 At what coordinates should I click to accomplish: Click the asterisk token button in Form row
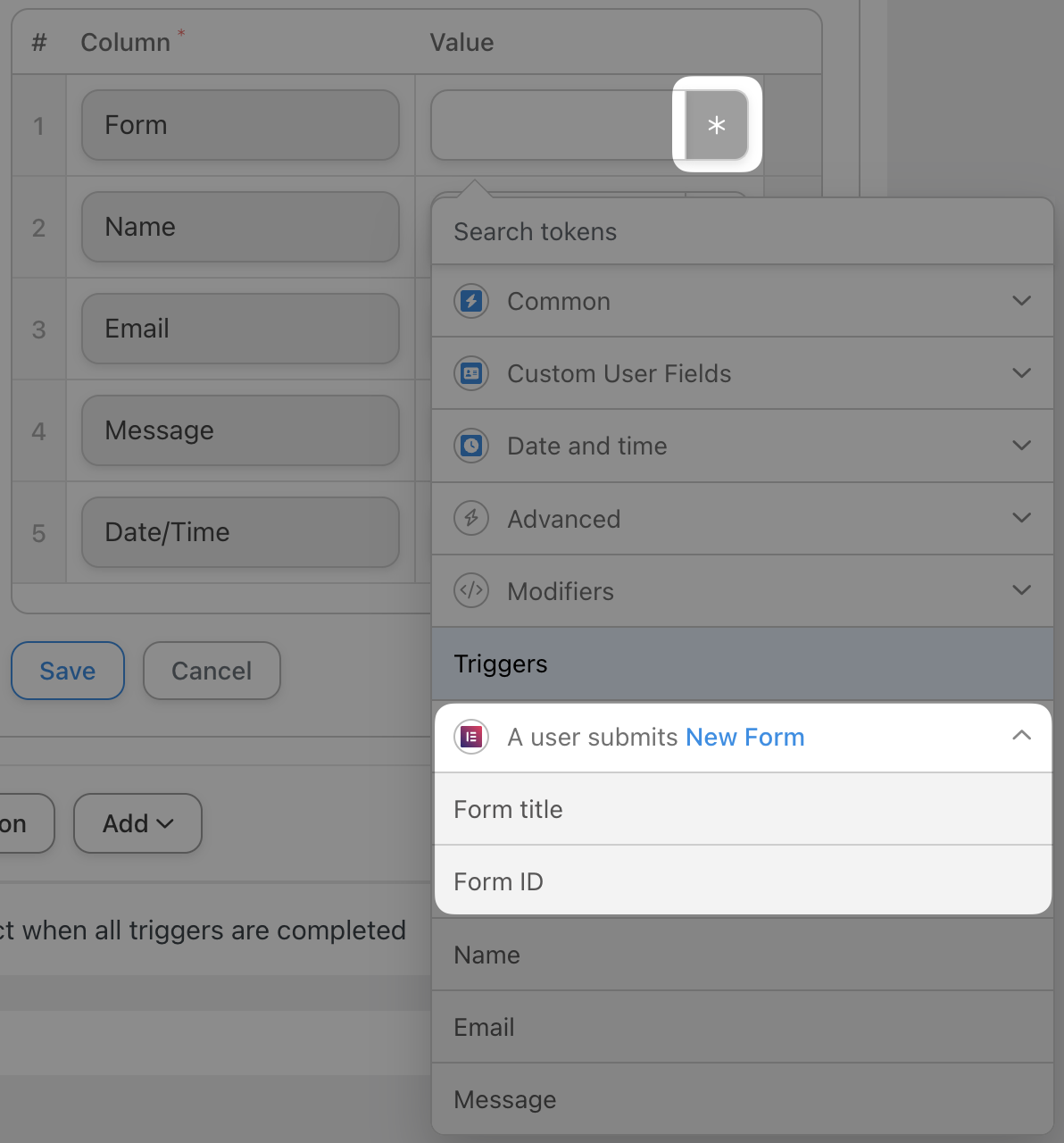click(717, 125)
